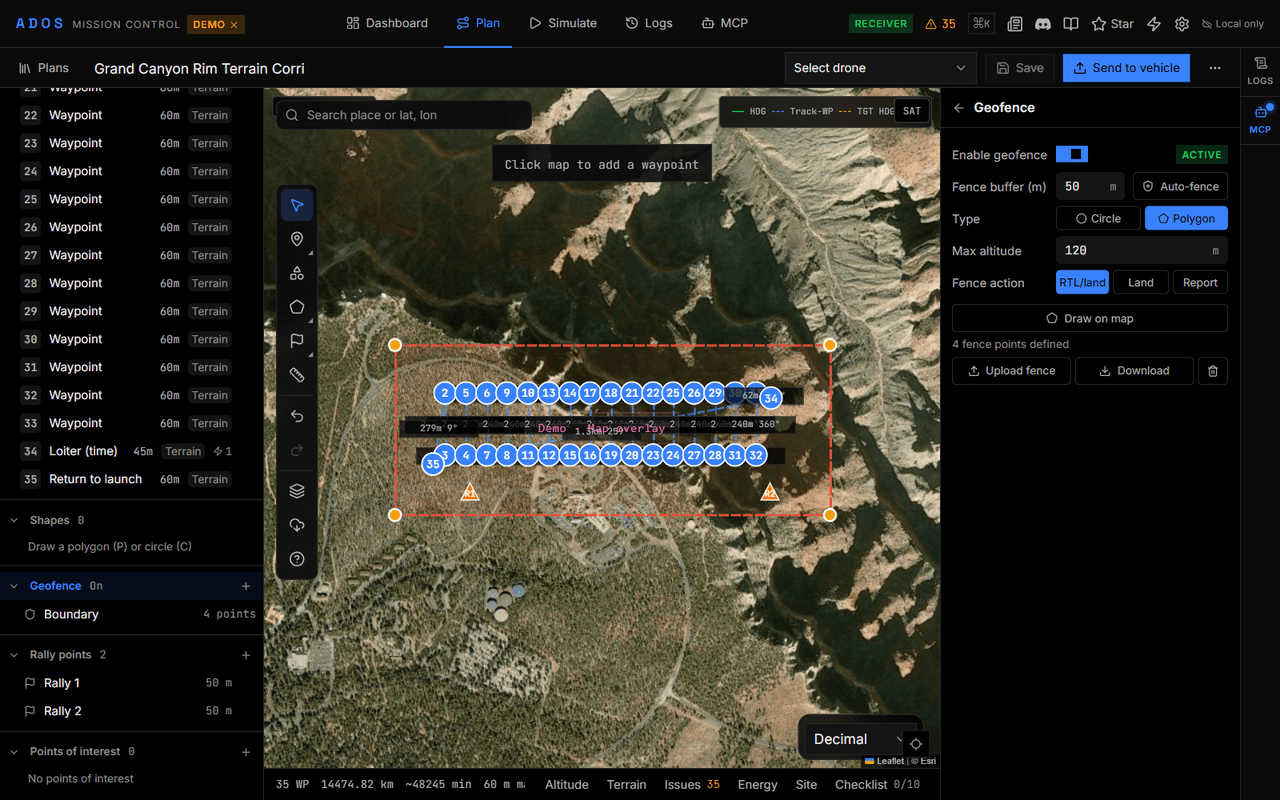
Task: Open the help question-mark icon
Action: click(297, 559)
